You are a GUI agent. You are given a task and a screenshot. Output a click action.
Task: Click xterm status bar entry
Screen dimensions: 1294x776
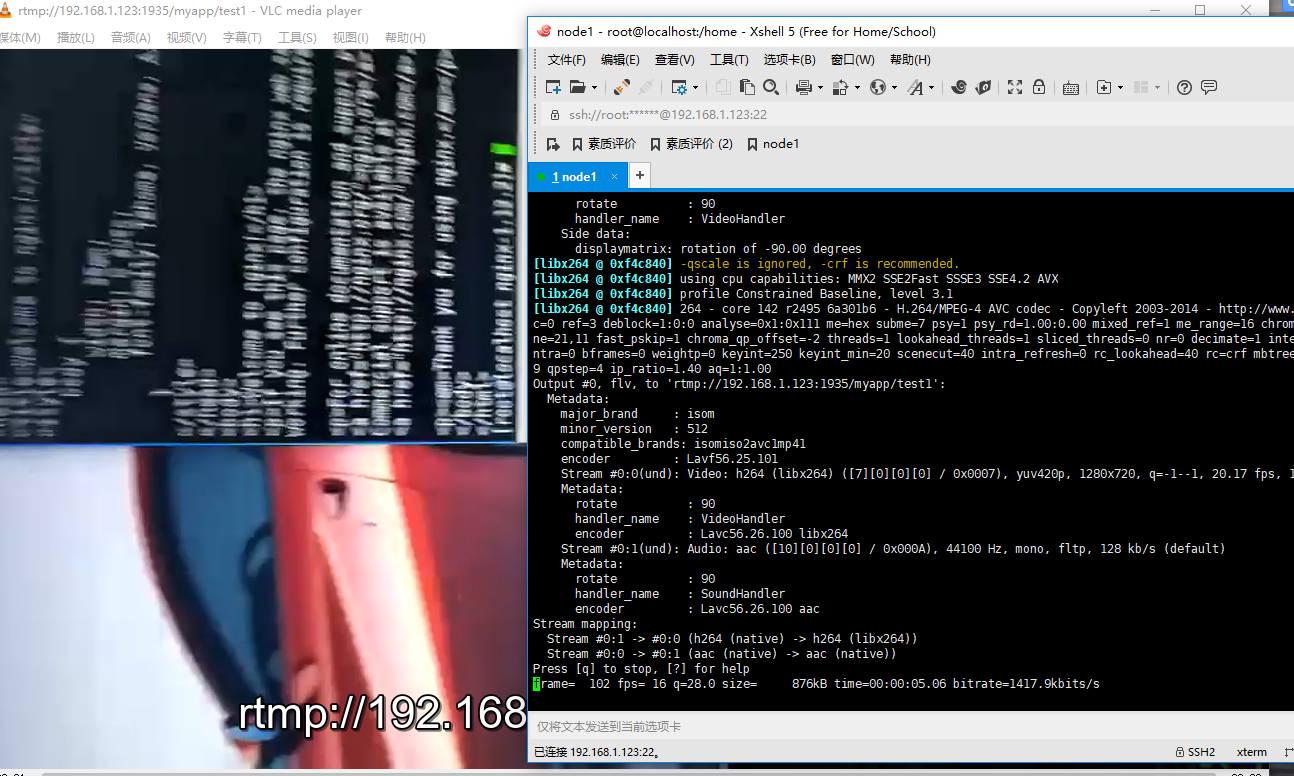[1252, 752]
